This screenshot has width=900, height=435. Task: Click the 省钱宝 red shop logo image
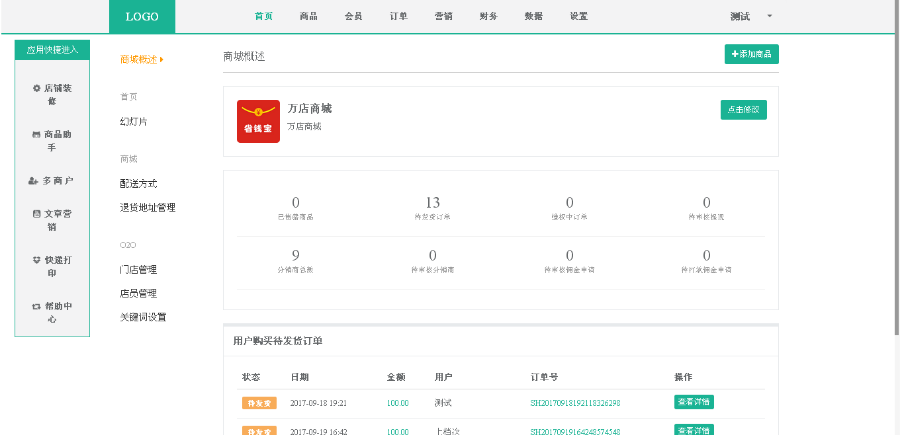(258, 121)
